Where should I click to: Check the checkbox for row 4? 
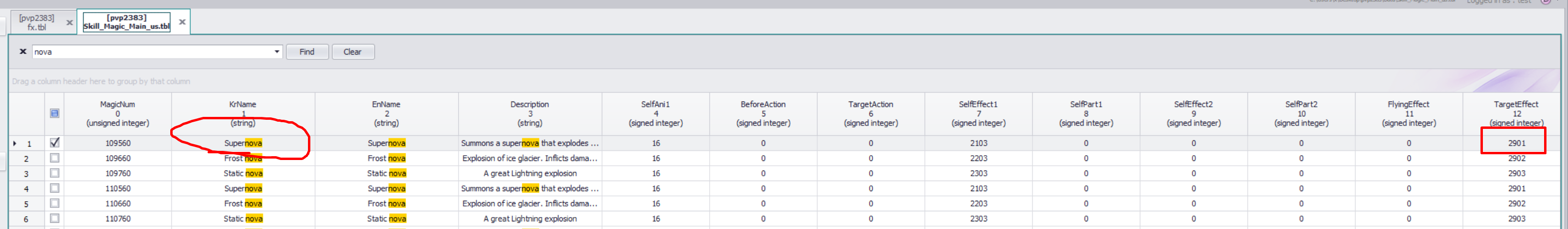54,188
